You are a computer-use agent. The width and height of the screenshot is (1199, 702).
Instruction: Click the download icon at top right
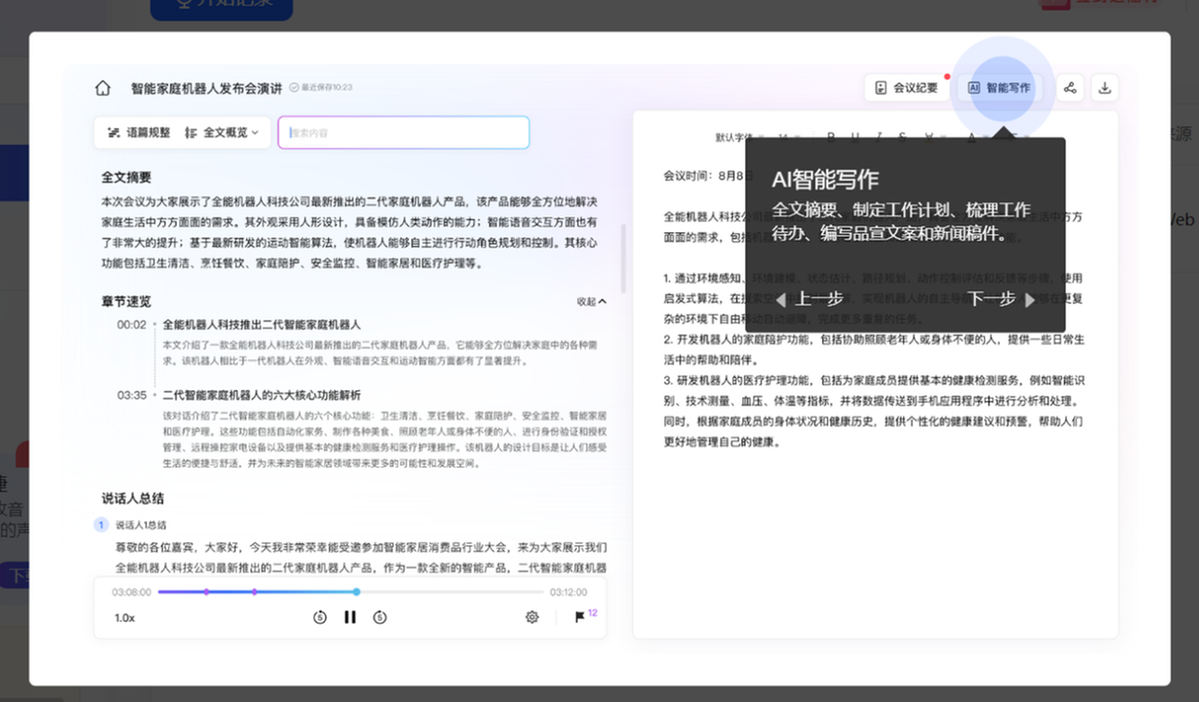(x=1104, y=88)
